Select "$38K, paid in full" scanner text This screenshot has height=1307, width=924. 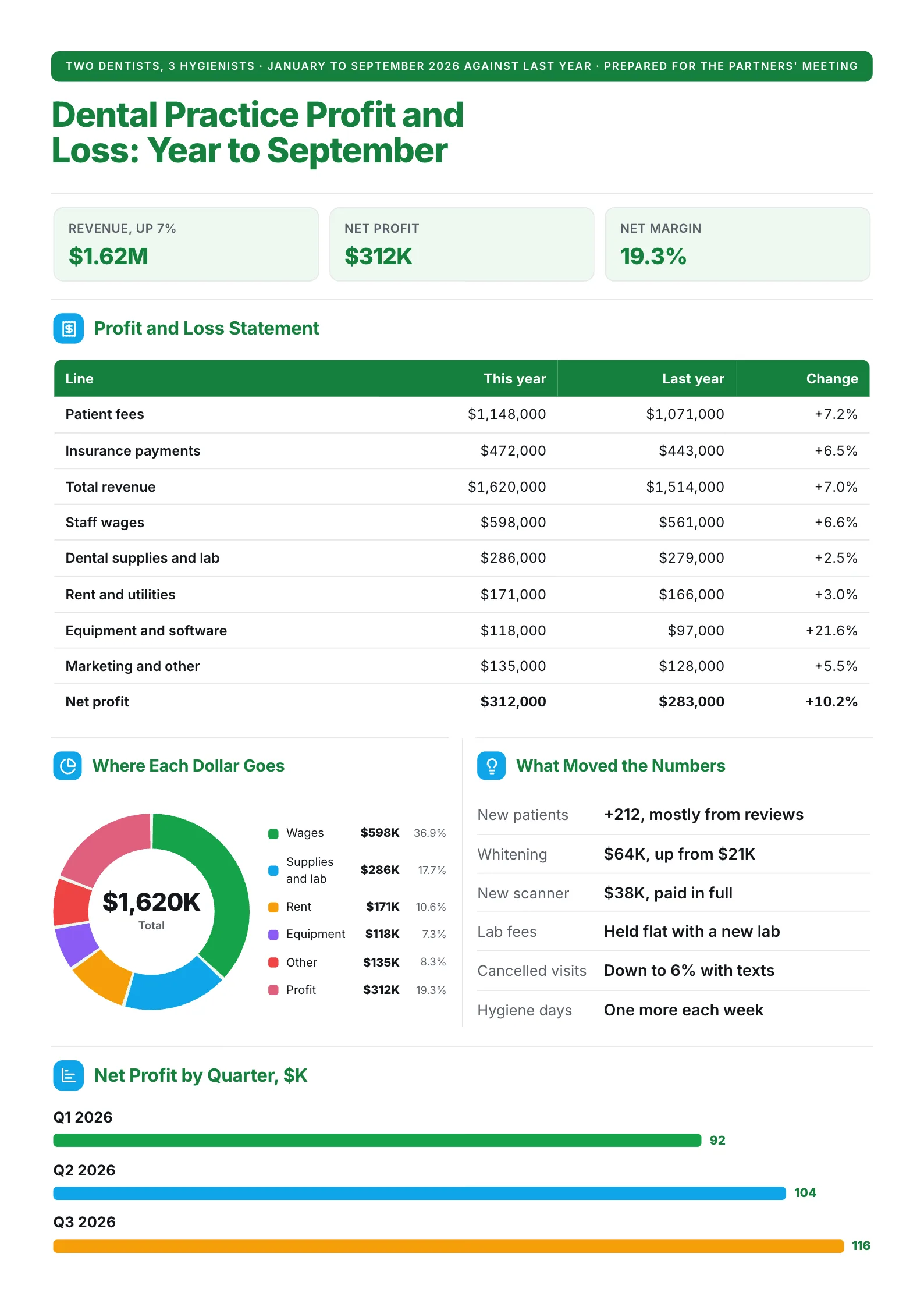coord(668,893)
